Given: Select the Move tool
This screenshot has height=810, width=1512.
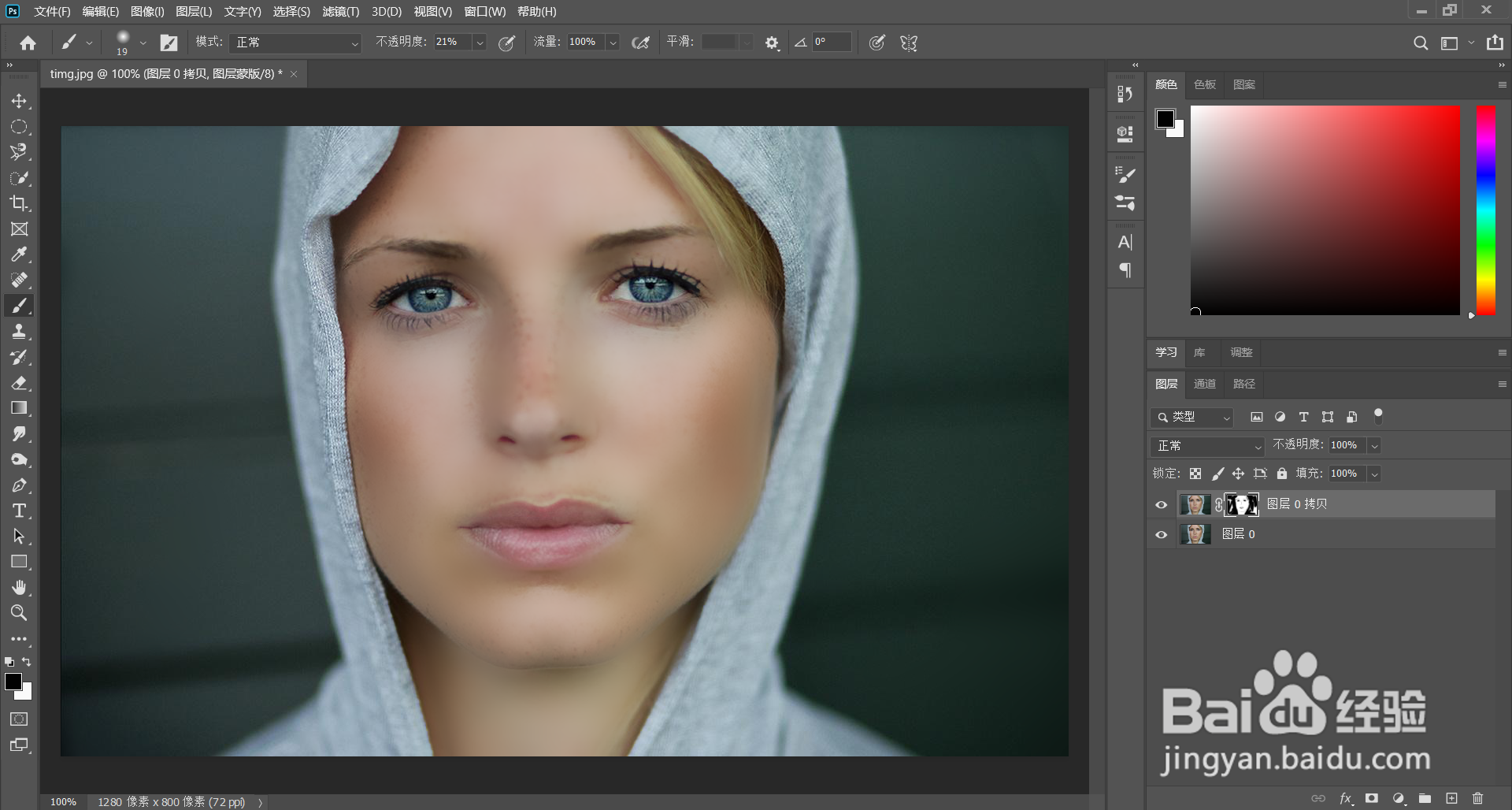Looking at the screenshot, I should click(x=19, y=101).
